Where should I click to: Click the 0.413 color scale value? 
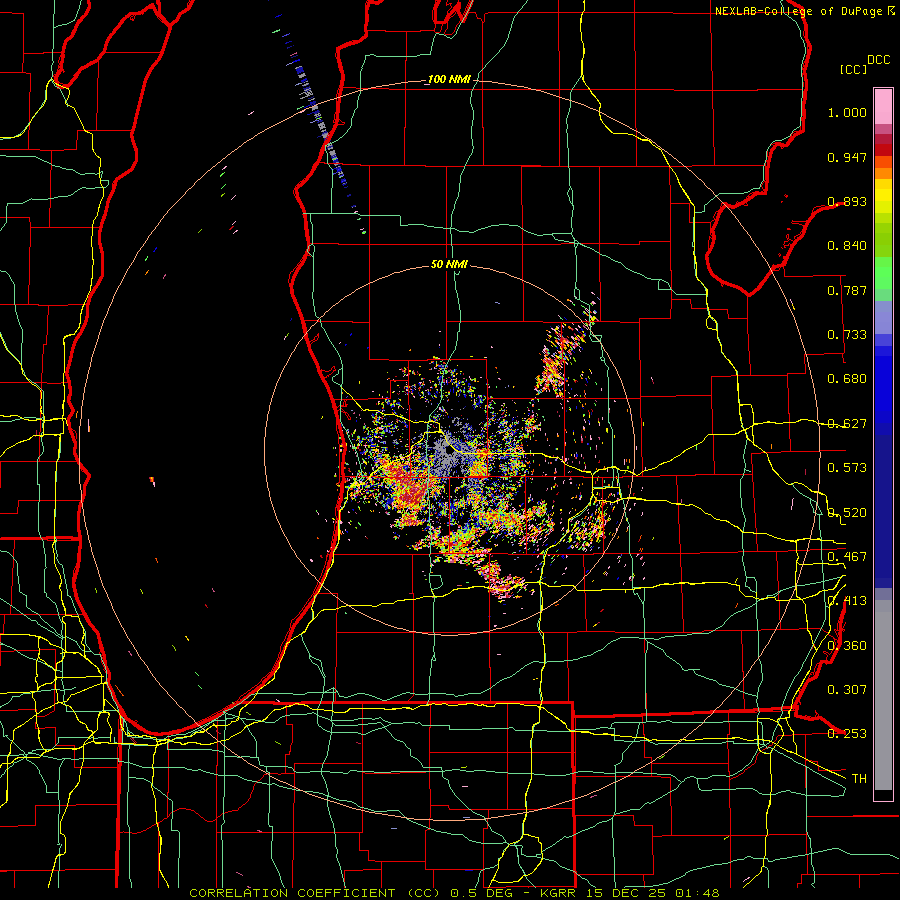coord(847,601)
